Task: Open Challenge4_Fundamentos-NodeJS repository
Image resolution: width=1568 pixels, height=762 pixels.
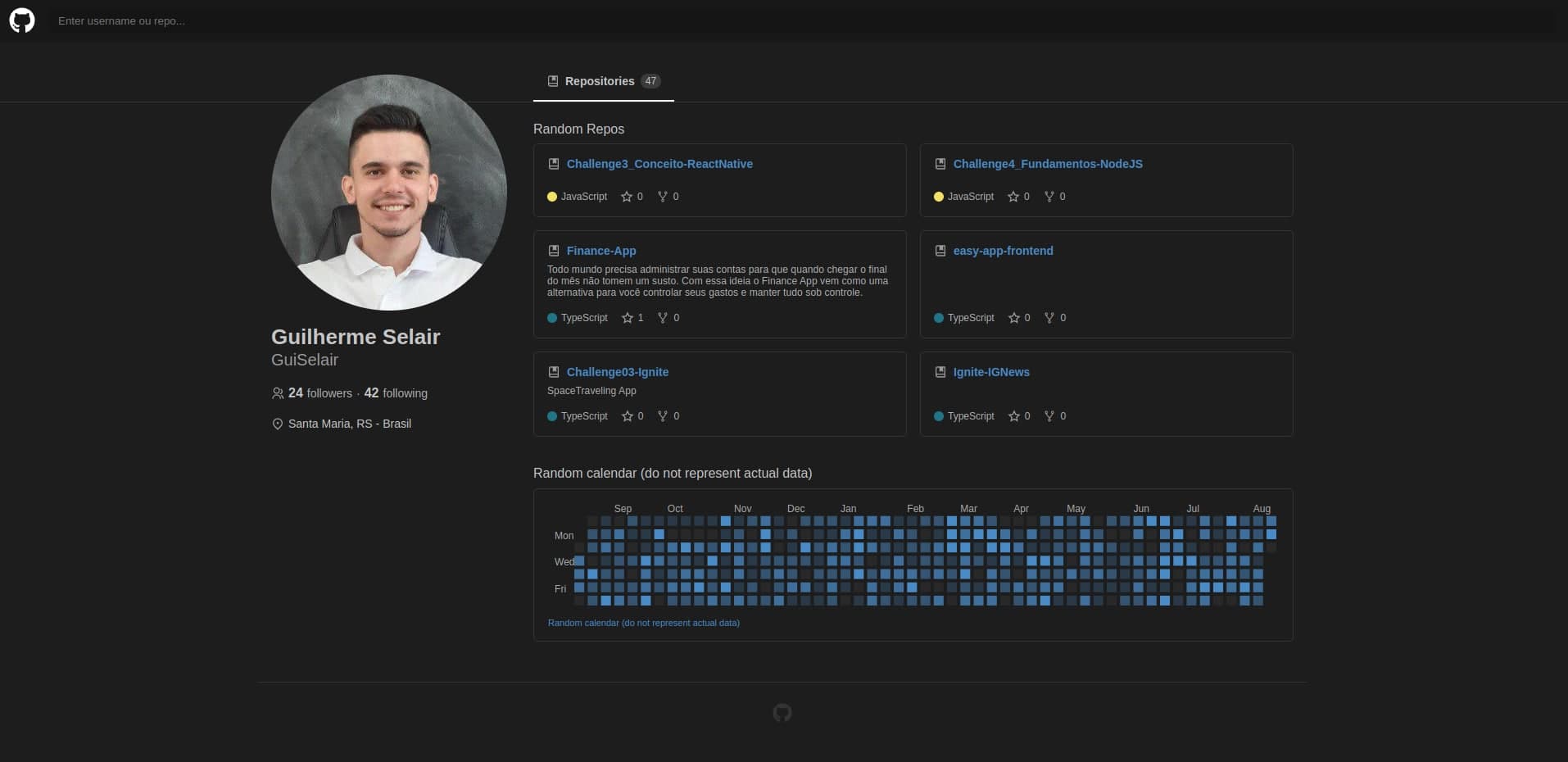Action: point(1048,164)
